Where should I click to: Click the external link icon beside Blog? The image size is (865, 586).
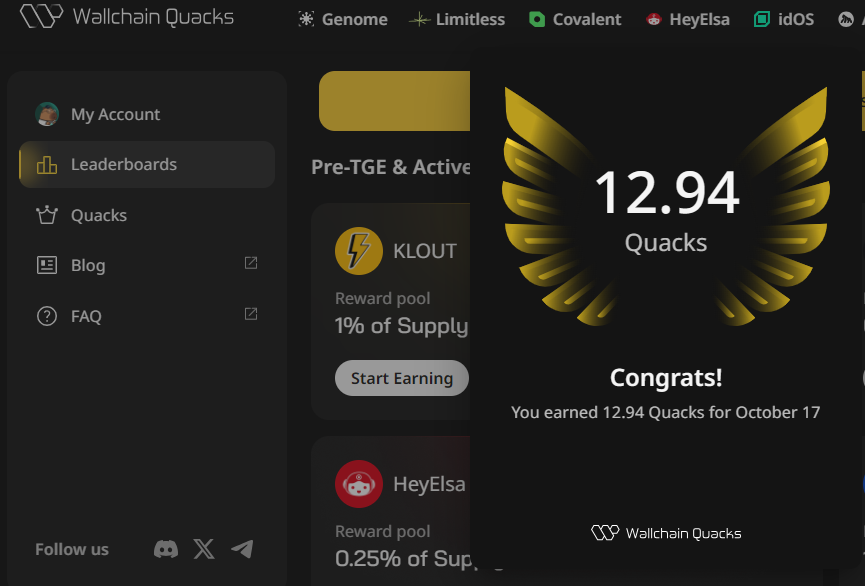(251, 263)
